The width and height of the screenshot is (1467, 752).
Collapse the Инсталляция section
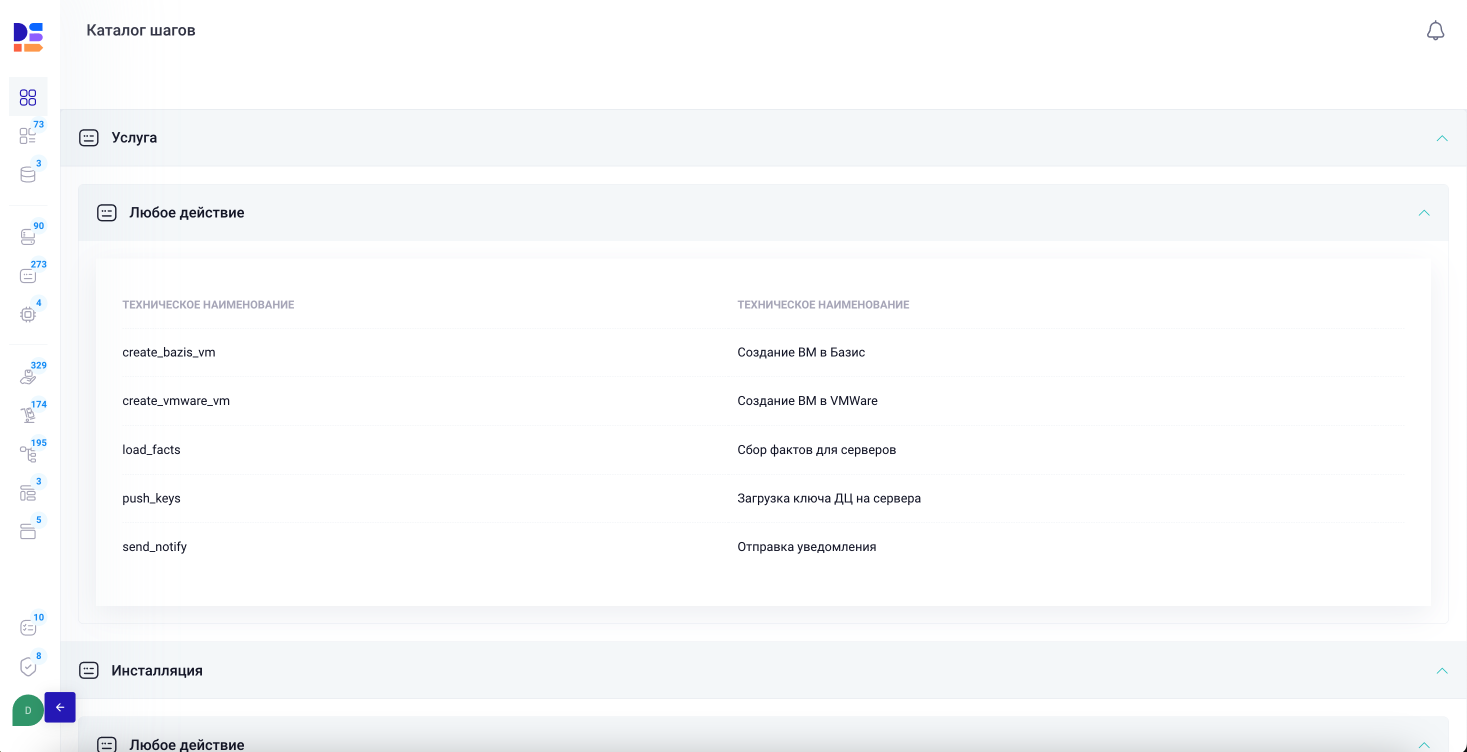(1441, 671)
